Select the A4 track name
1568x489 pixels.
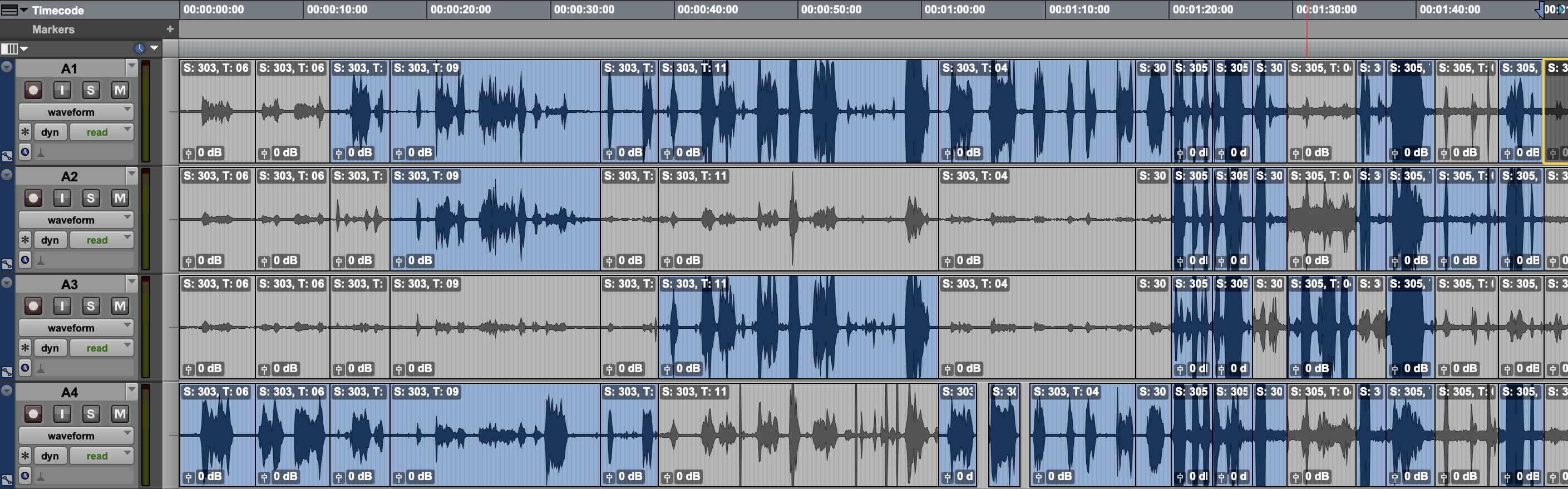click(x=70, y=392)
